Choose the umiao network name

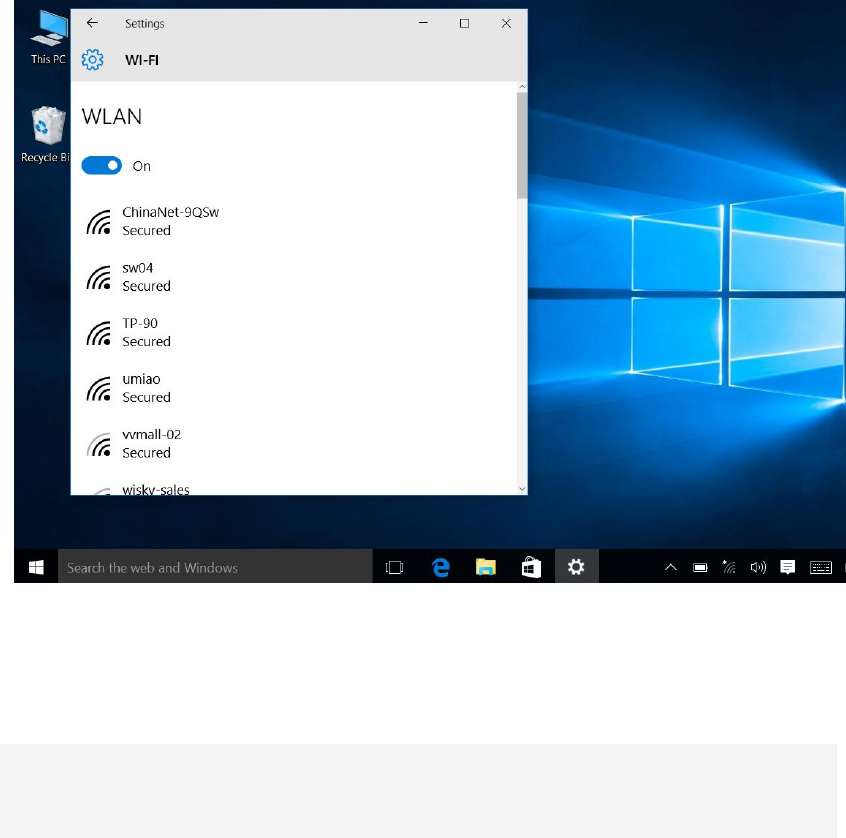pyautogui.click(x=141, y=379)
